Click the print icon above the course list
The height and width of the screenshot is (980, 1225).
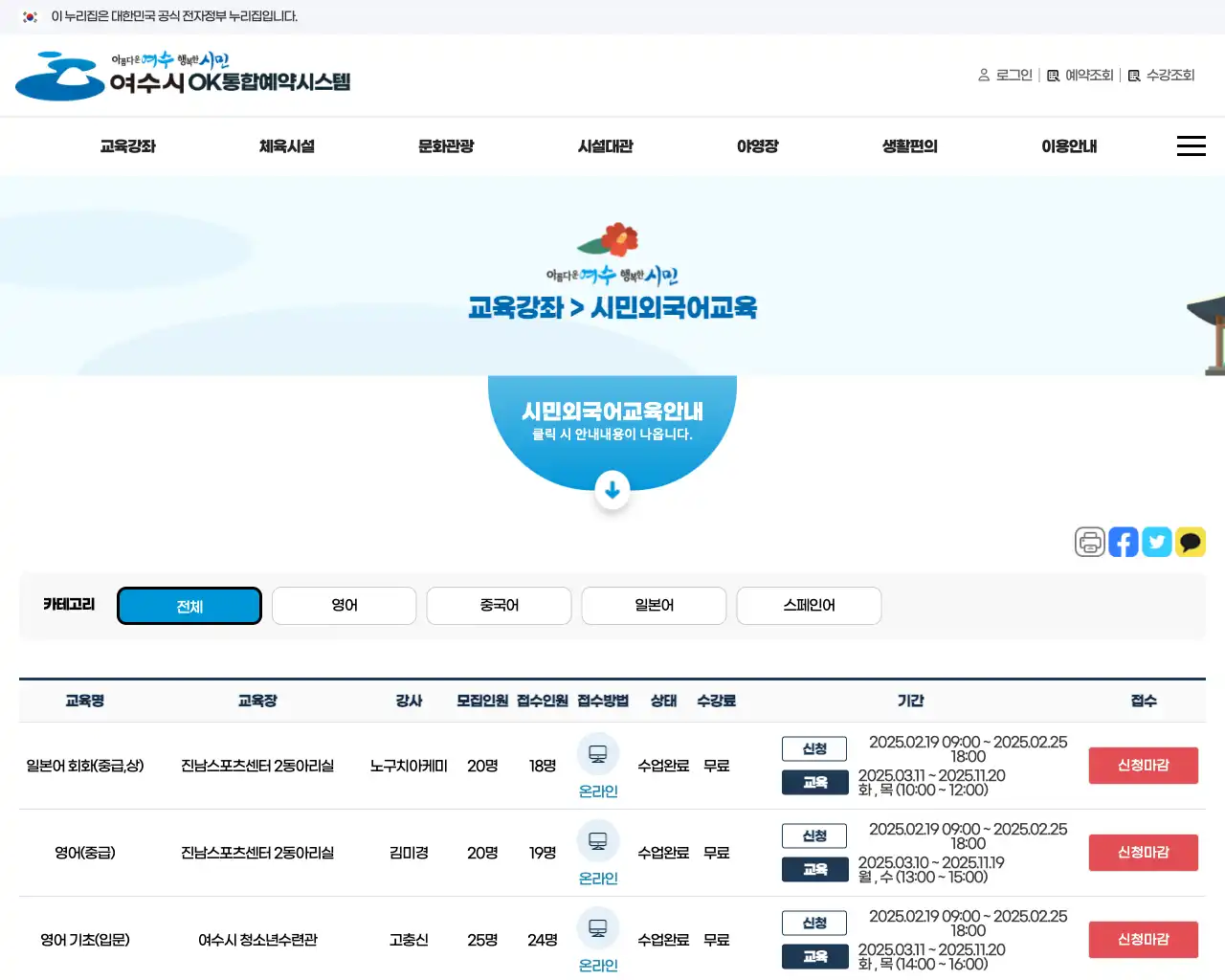[x=1089, y=542]
